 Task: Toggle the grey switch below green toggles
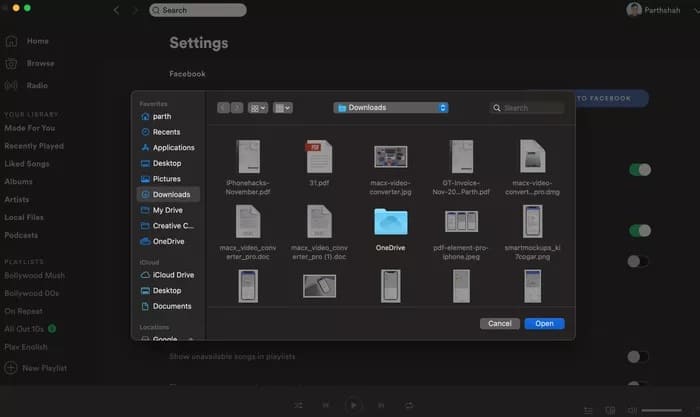(637, 261)
